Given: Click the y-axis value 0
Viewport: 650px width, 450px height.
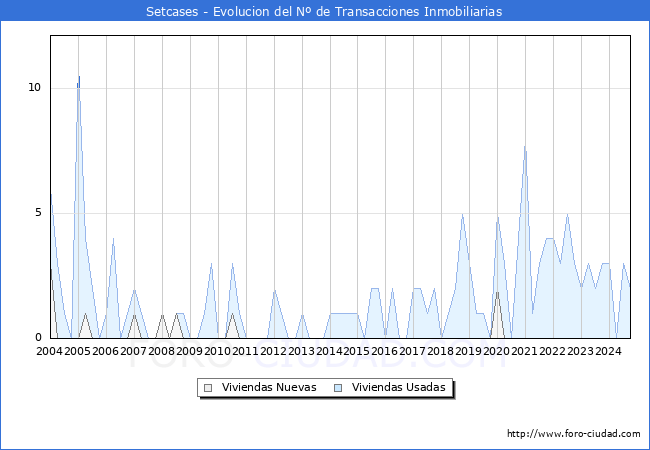Looking at the screenshot, I should point(38,338).
